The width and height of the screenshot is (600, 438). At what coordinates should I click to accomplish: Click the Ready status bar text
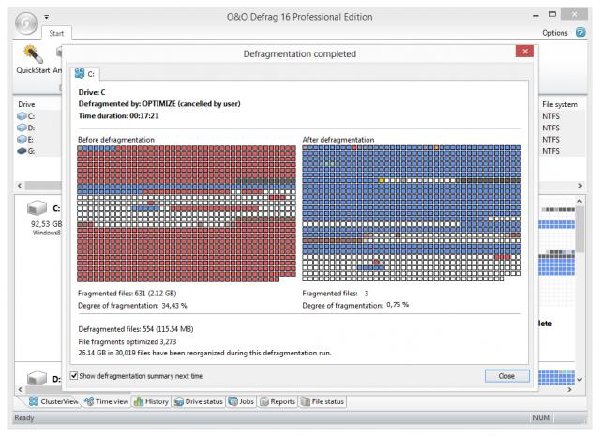(24, 418)
